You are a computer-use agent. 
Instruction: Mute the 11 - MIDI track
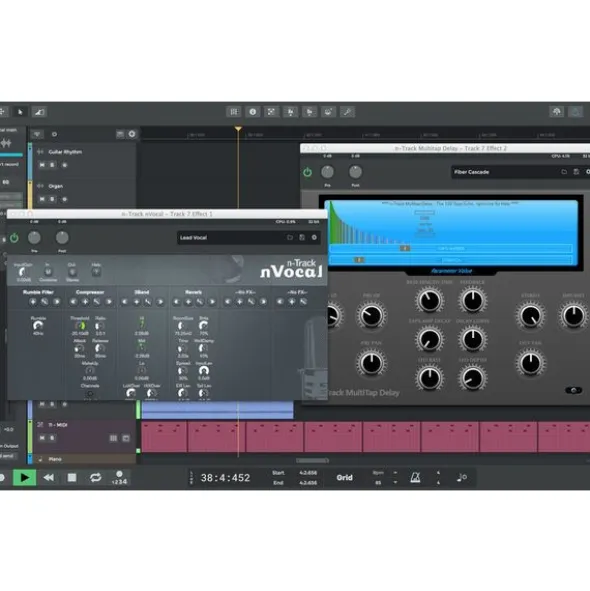pyautogui.click(x=42, y=438)
